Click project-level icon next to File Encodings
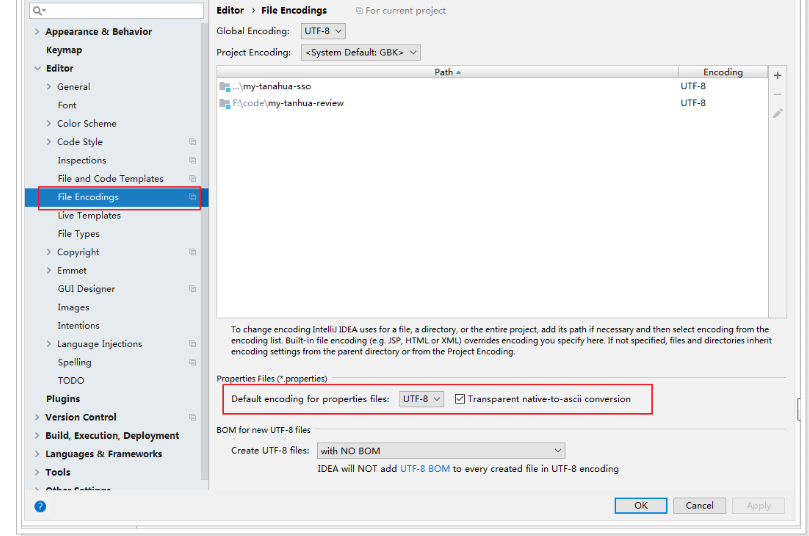The width and height of the screenshot is (809, 536). 192,197
